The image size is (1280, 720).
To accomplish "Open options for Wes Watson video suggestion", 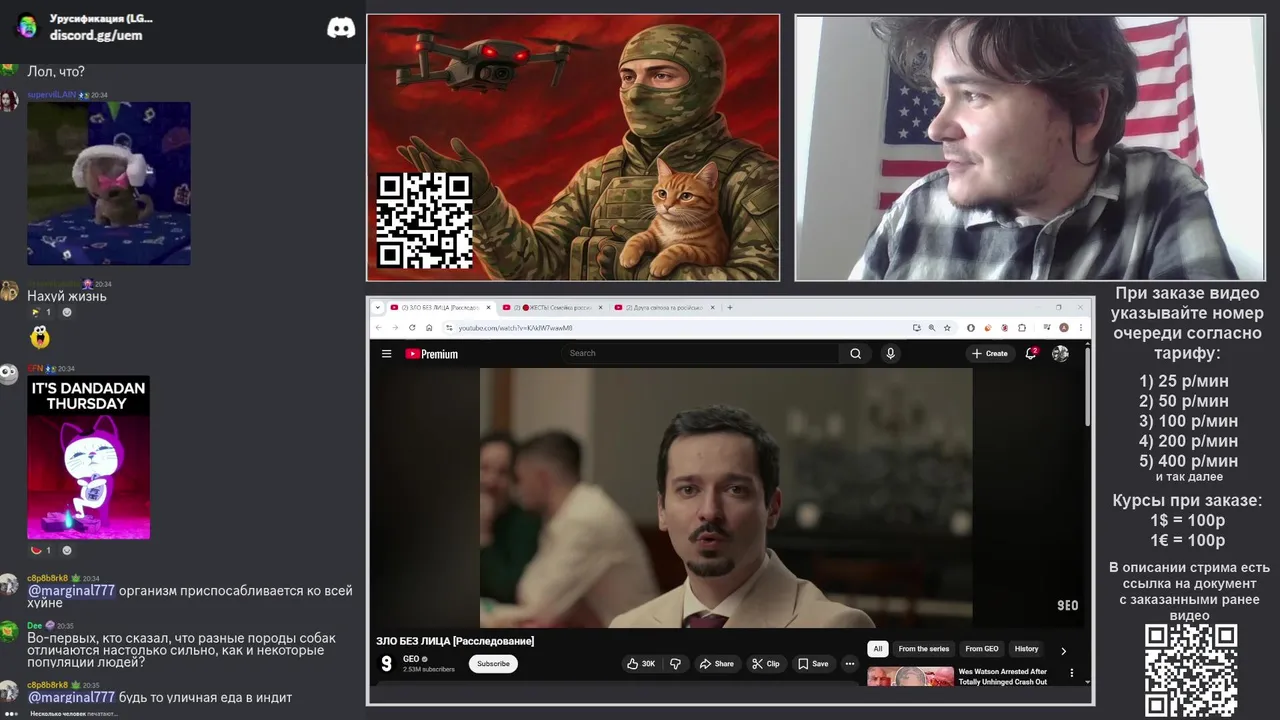I will tap(1072, 673).
